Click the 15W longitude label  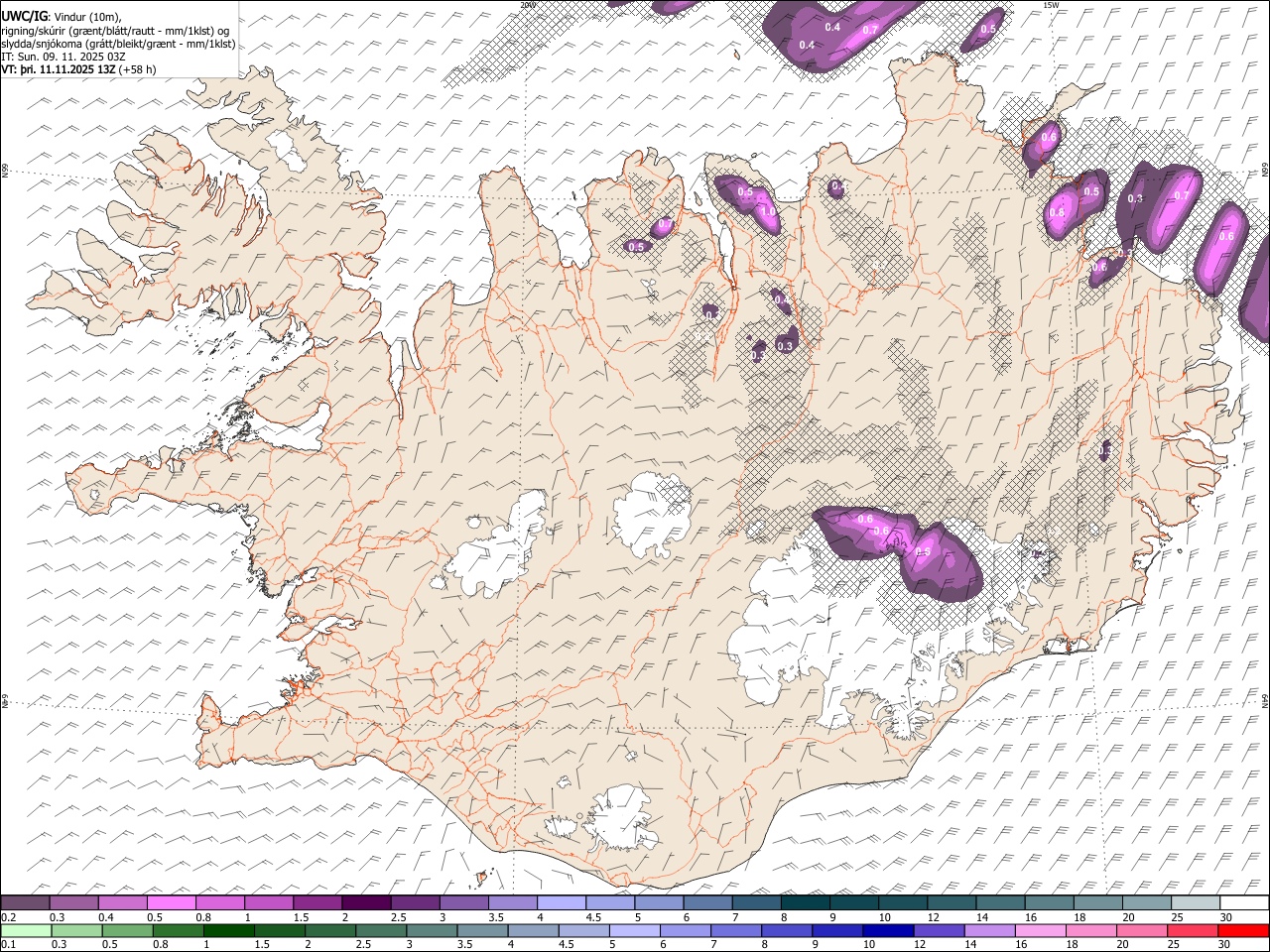(x=1051, y=5)
